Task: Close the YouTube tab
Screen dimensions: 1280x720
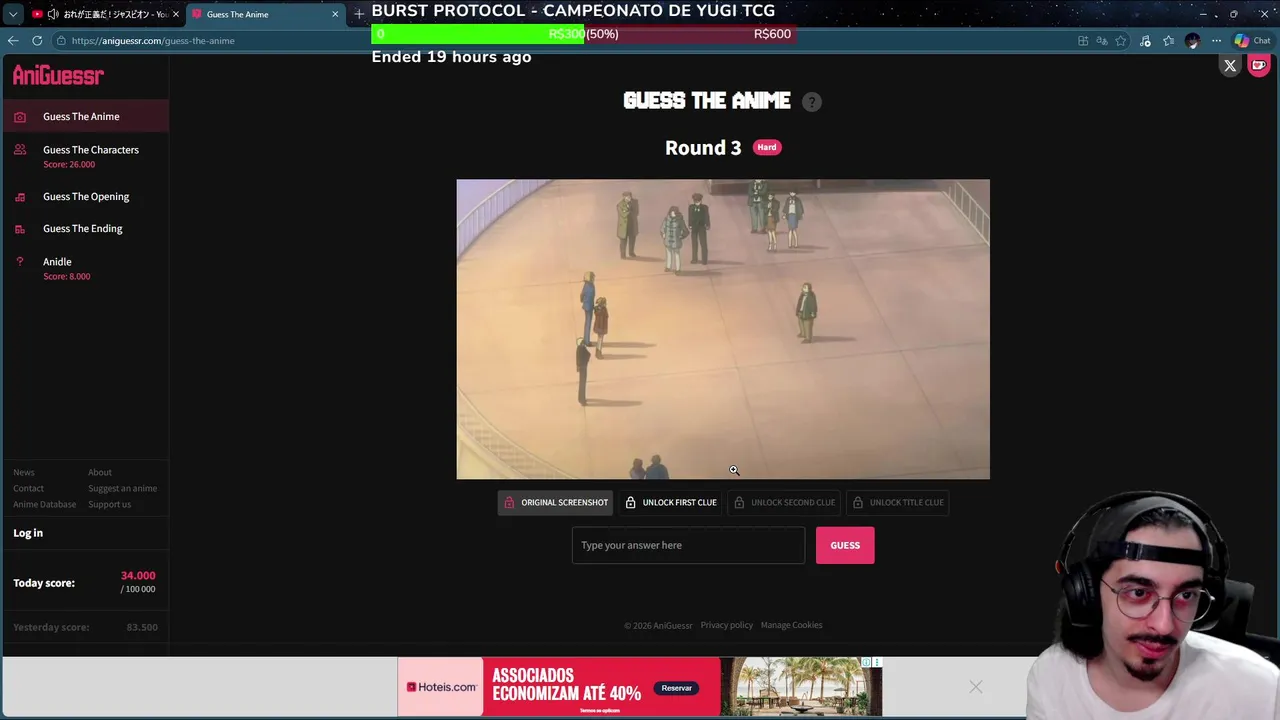Action: click(175, 14)
